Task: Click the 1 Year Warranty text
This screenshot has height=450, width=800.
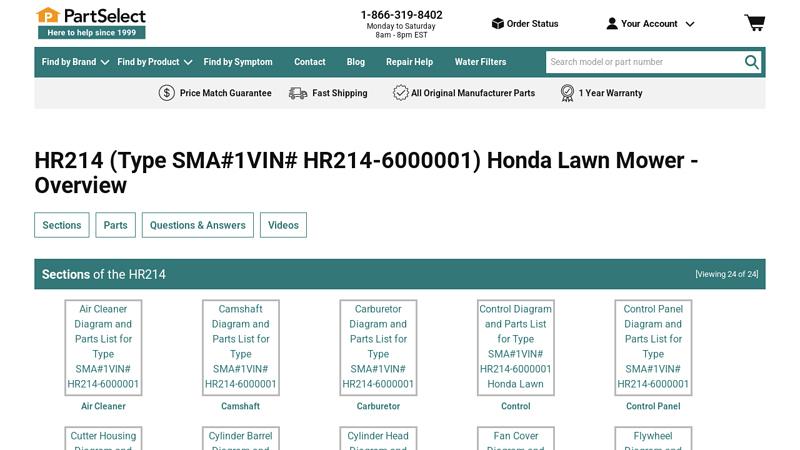Action: tap(610, 93)
